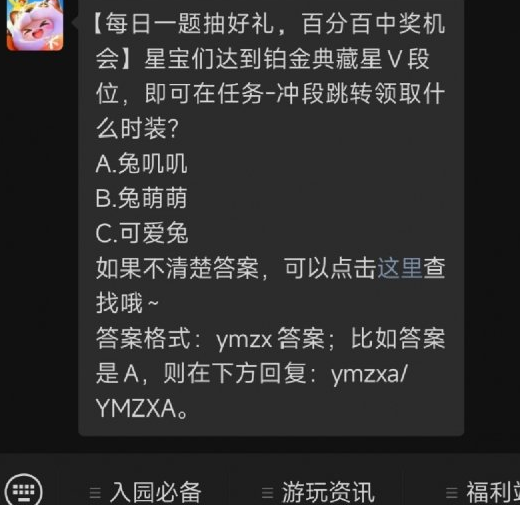The image size is (520, 505).
Task: Tap the 每日一题抽好礼 headline text
Action: (x=189, y=24)
